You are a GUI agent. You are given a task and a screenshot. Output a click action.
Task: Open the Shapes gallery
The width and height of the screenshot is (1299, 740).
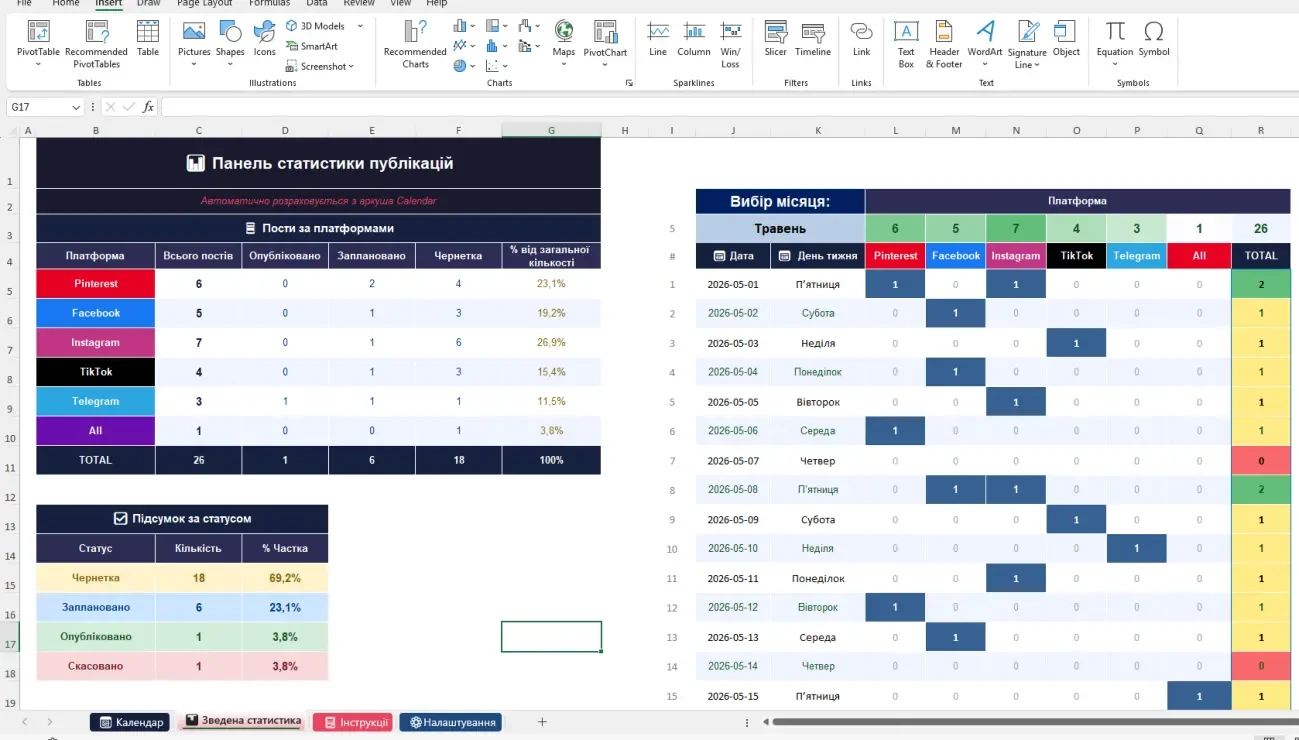(230, 43)
